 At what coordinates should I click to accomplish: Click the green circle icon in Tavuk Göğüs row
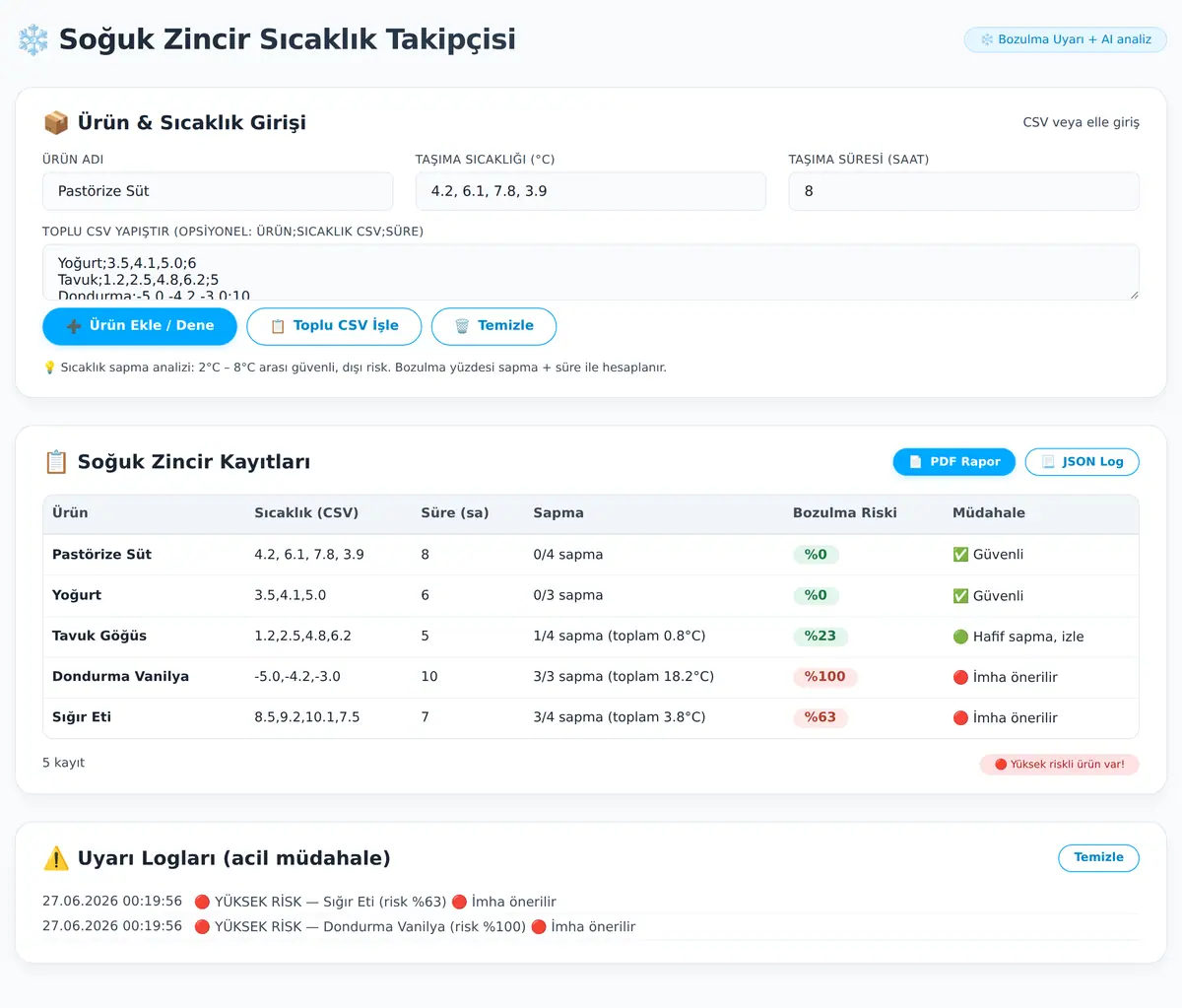click(x=960, y=637)
